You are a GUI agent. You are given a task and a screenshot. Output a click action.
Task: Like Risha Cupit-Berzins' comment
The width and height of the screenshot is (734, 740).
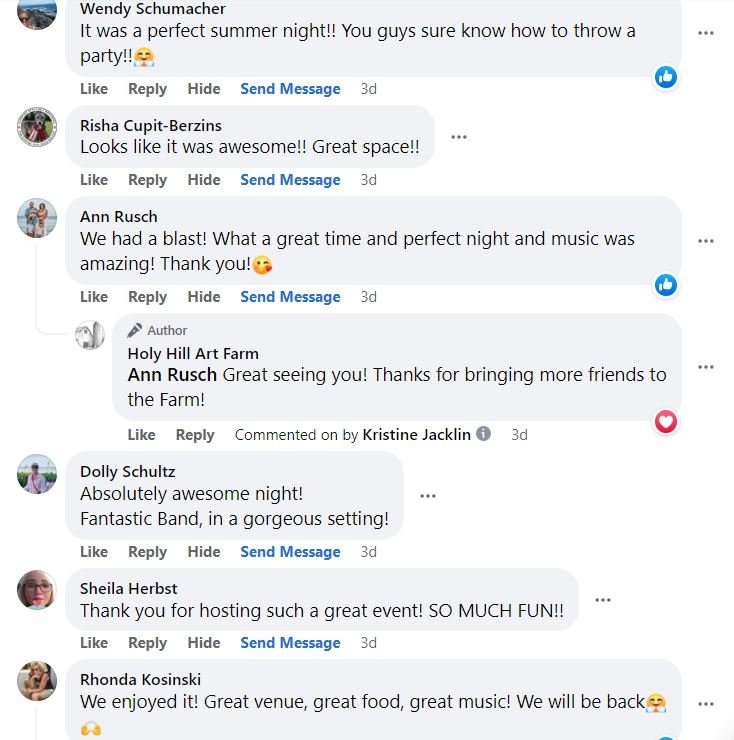(x=94, y=180)
